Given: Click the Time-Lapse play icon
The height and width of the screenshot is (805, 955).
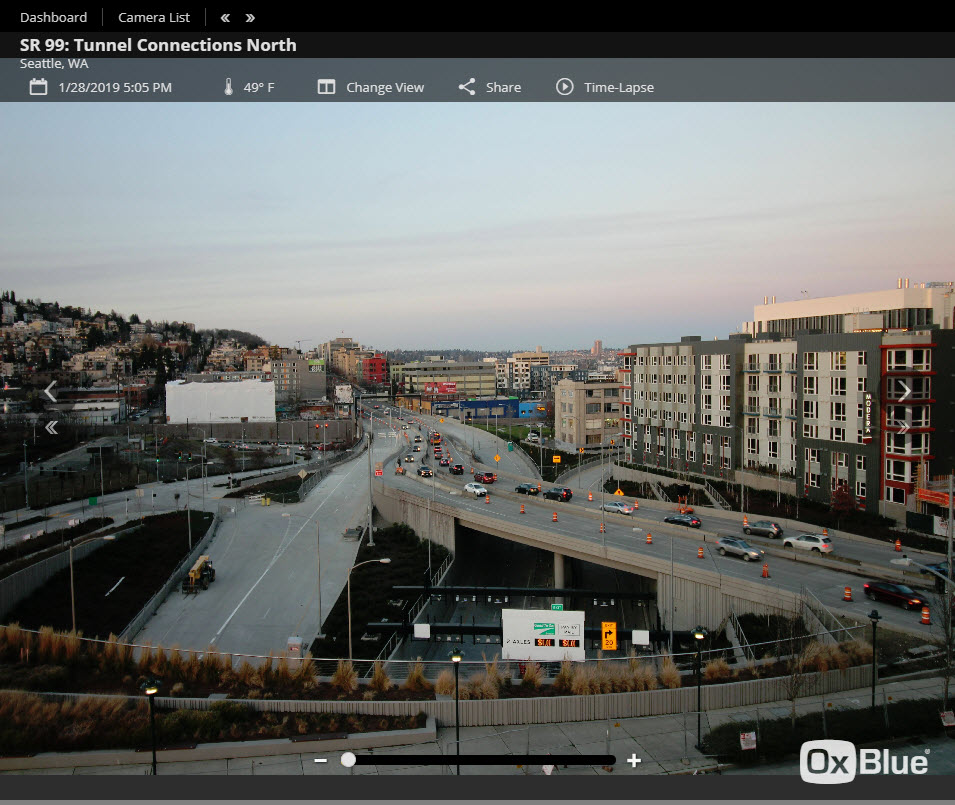Looking at the screenshot, I should [x=565, y=87].
